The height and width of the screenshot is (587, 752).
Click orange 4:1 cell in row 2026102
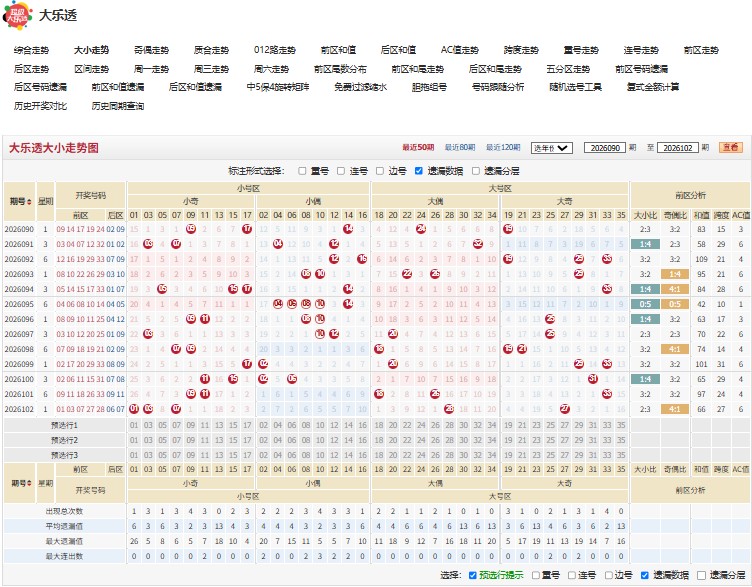675,409
